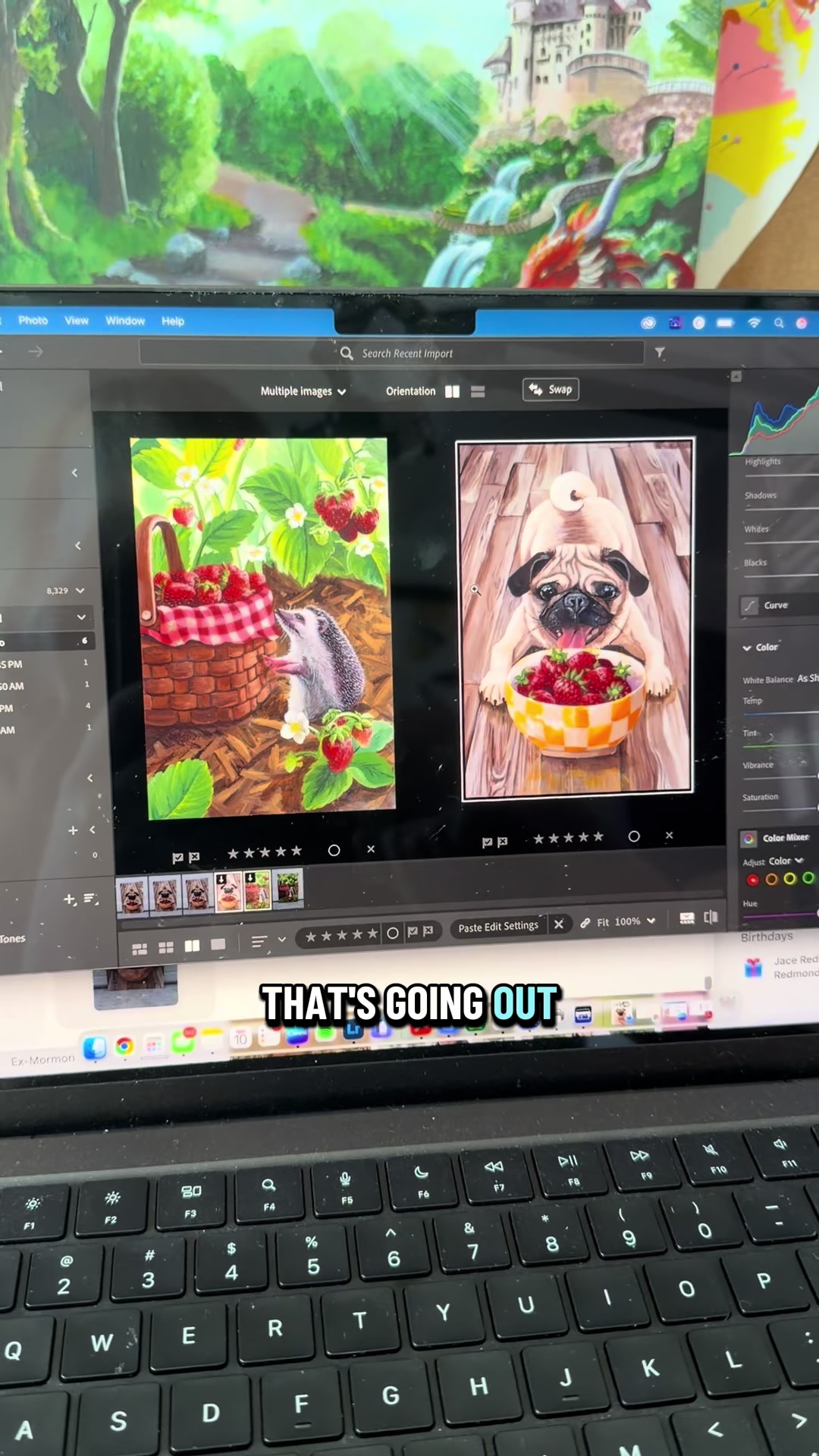This screenshot has width=819, height=1456.
Task: Toggle the circle marker in bottom toolbar
Action: click(393, 934)
